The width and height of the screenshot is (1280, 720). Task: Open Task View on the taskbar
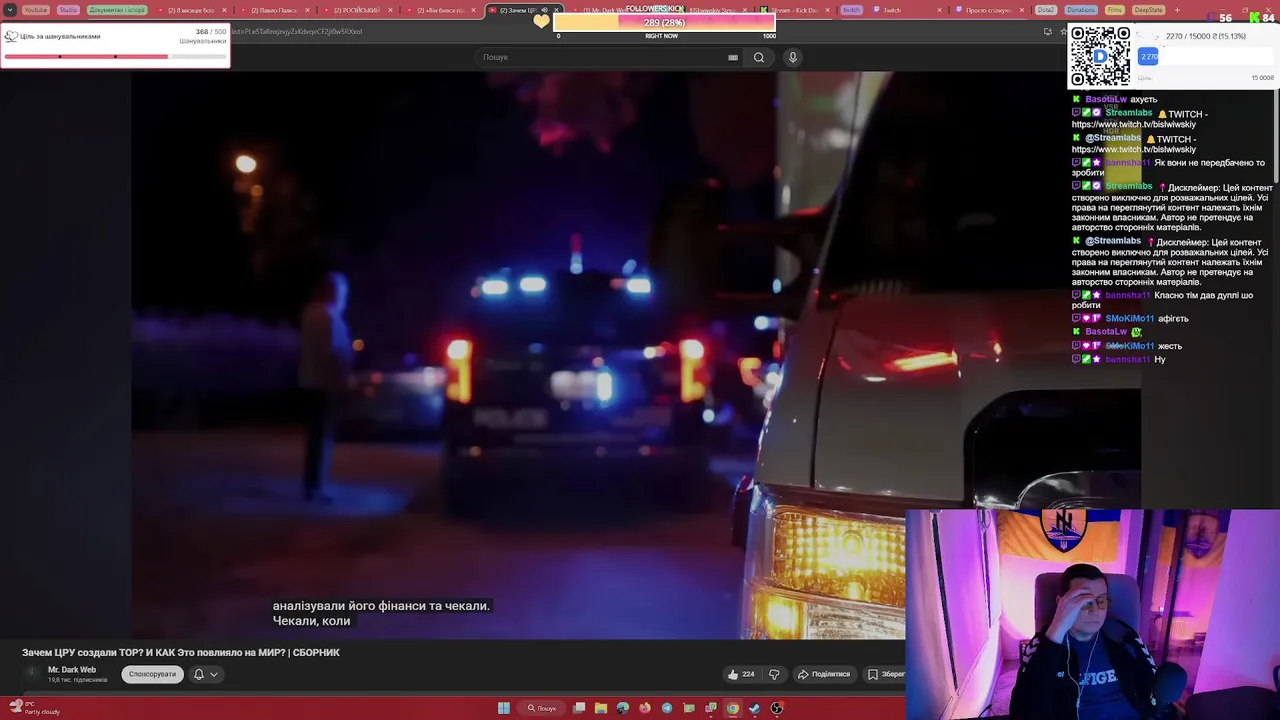click(579, 708)
